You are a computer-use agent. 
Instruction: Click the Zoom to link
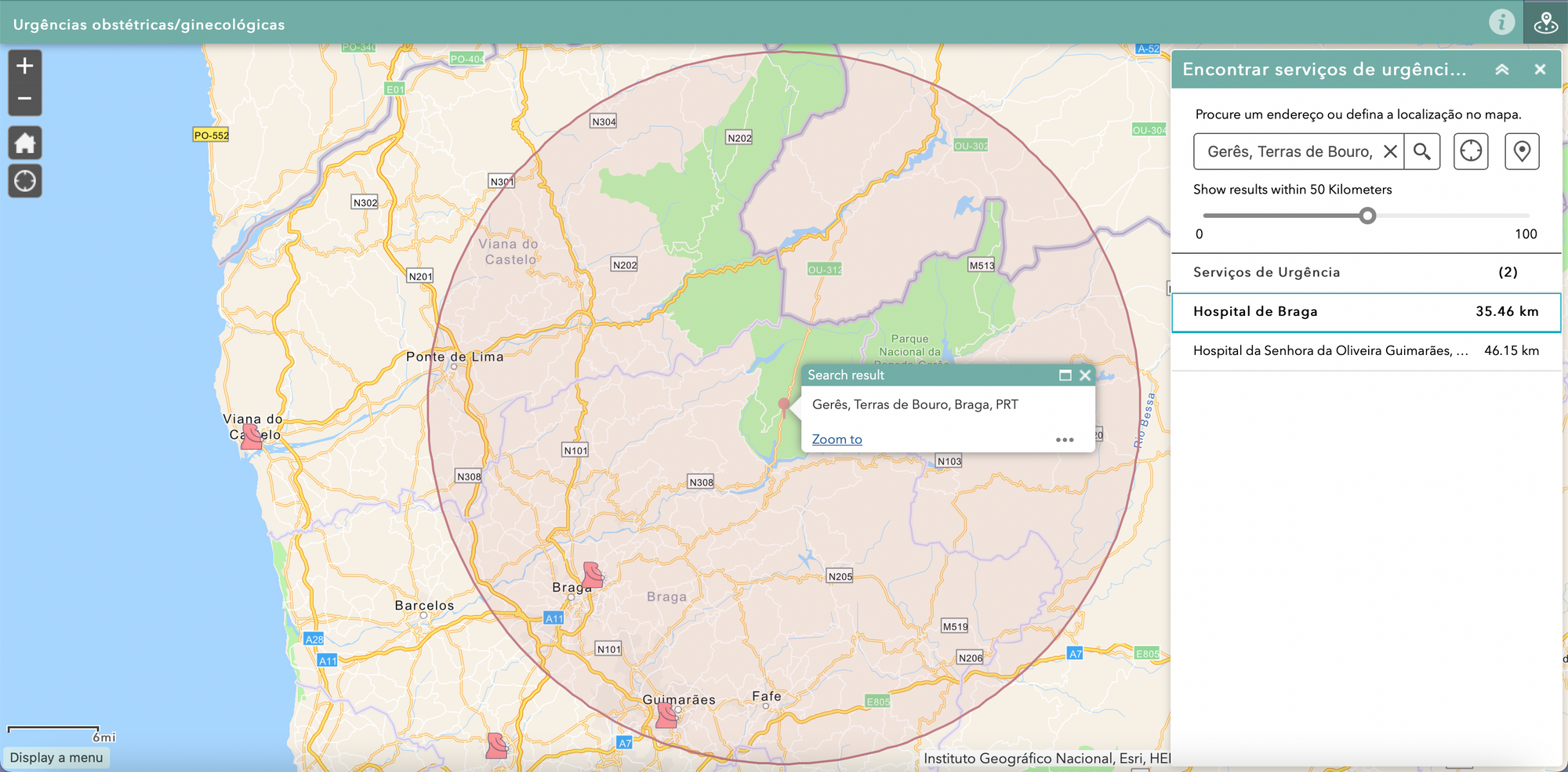tap(837, 440)
